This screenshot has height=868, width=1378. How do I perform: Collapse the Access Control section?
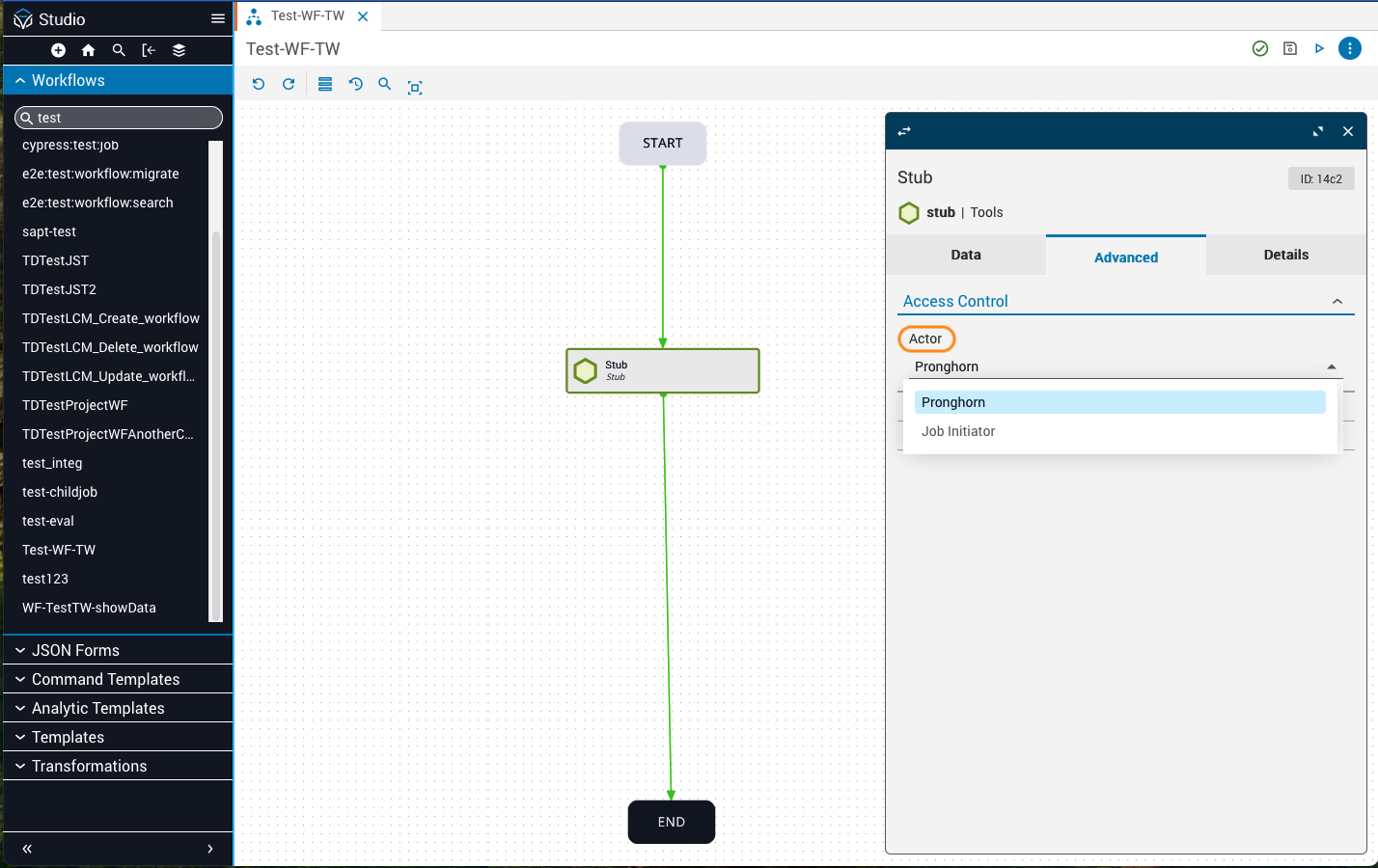click(x=1337, y=302)
